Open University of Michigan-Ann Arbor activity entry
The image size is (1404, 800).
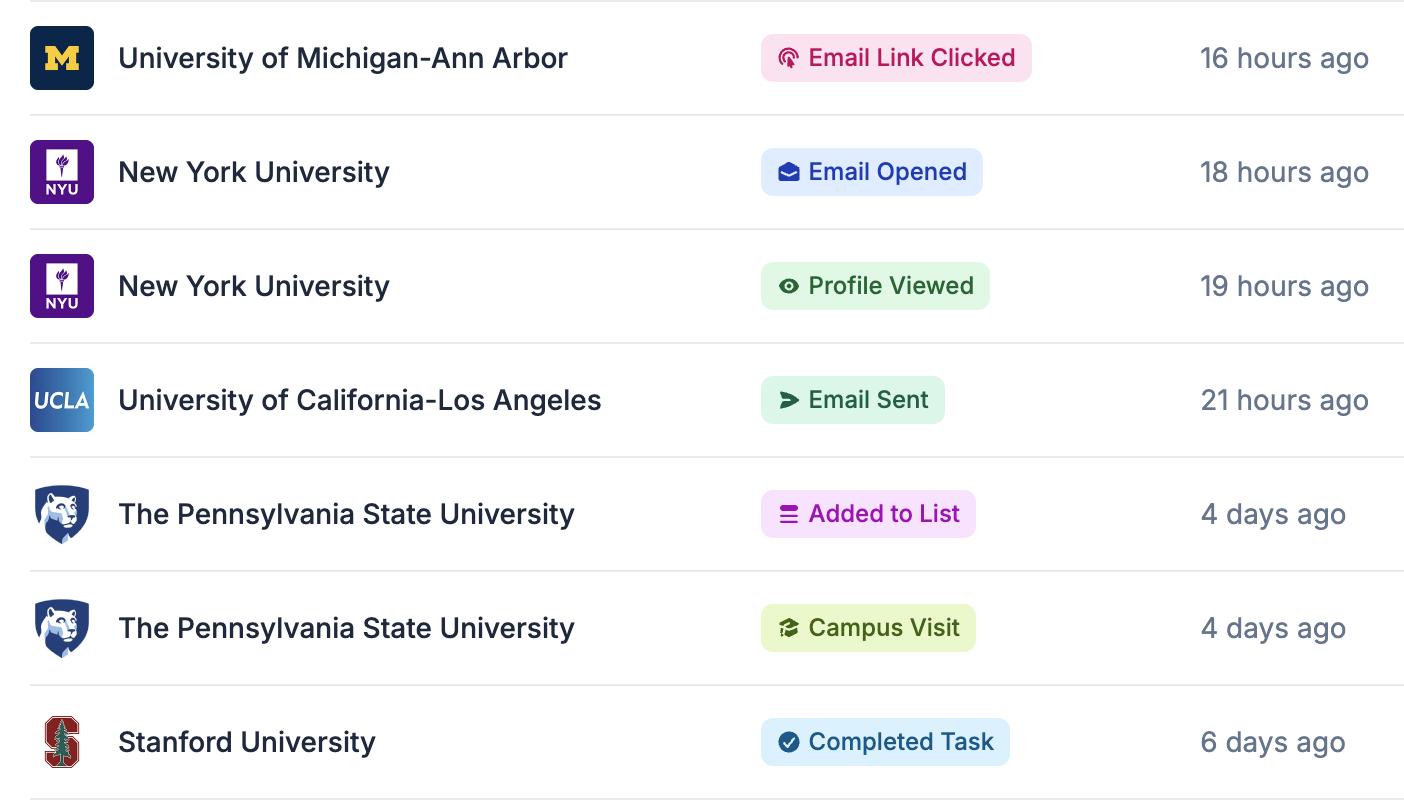(343, 58)
